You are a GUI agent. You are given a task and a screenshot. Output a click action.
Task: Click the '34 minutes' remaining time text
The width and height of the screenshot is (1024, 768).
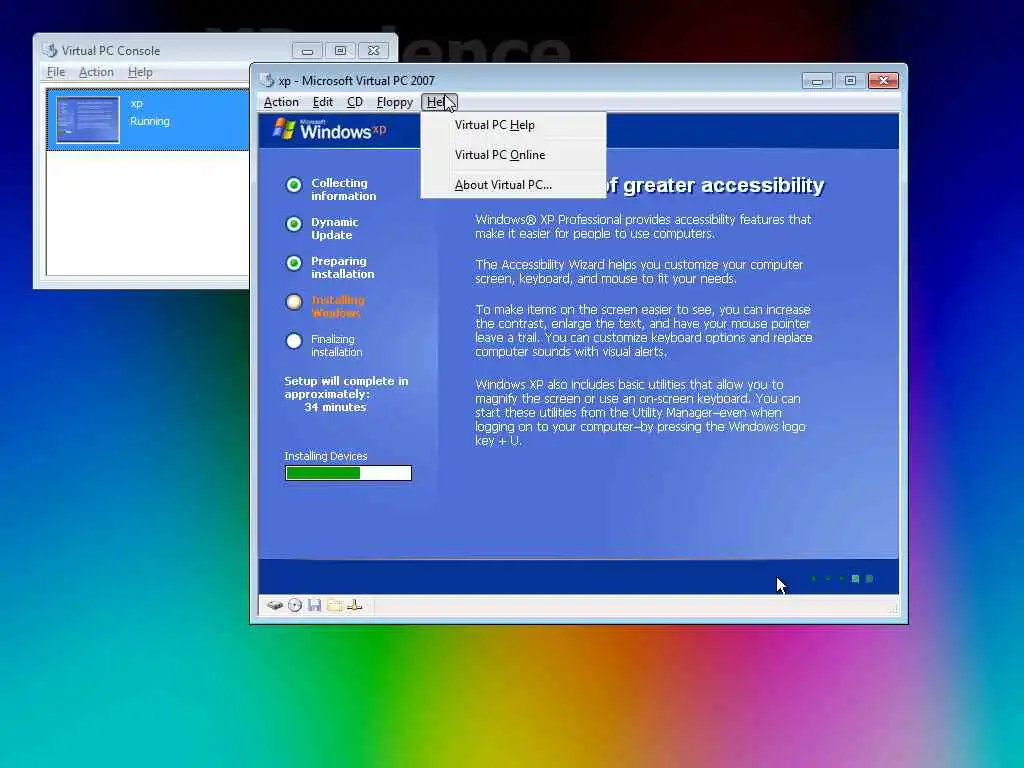click(x=335, y=407)
